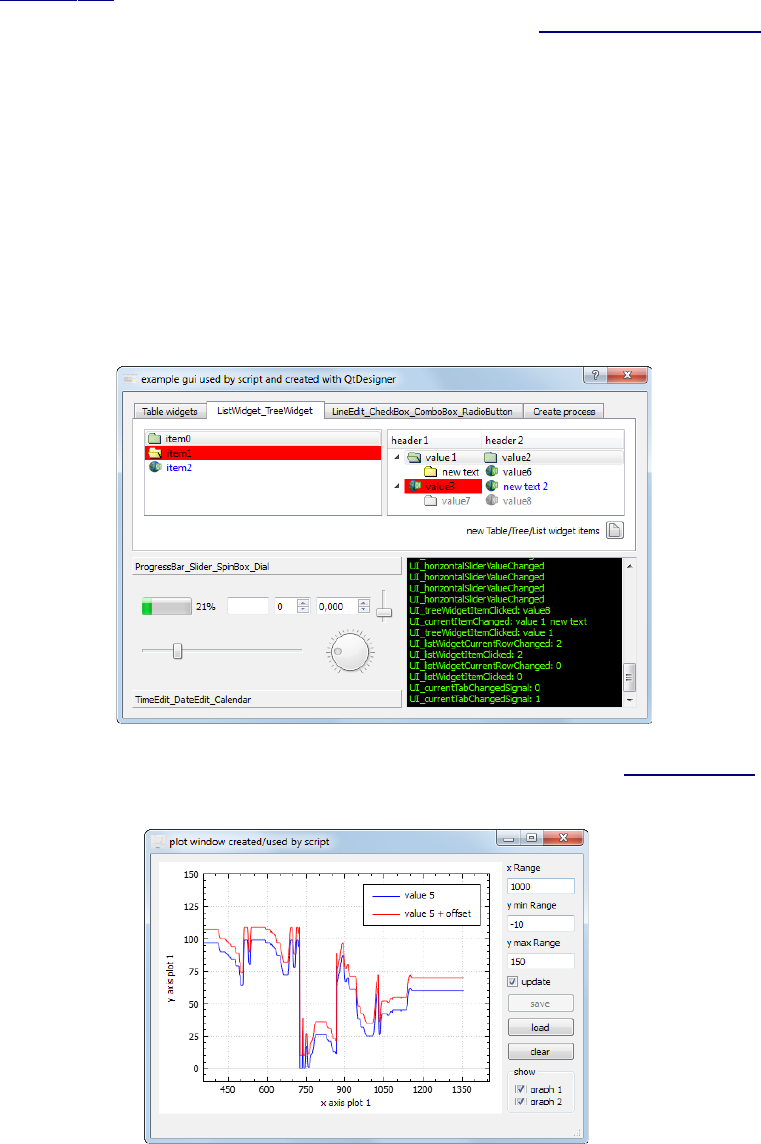761x1144 pixels.
Task: Click the globe icon beside item2
Action: pyautogui.click(x=155, y=467)
